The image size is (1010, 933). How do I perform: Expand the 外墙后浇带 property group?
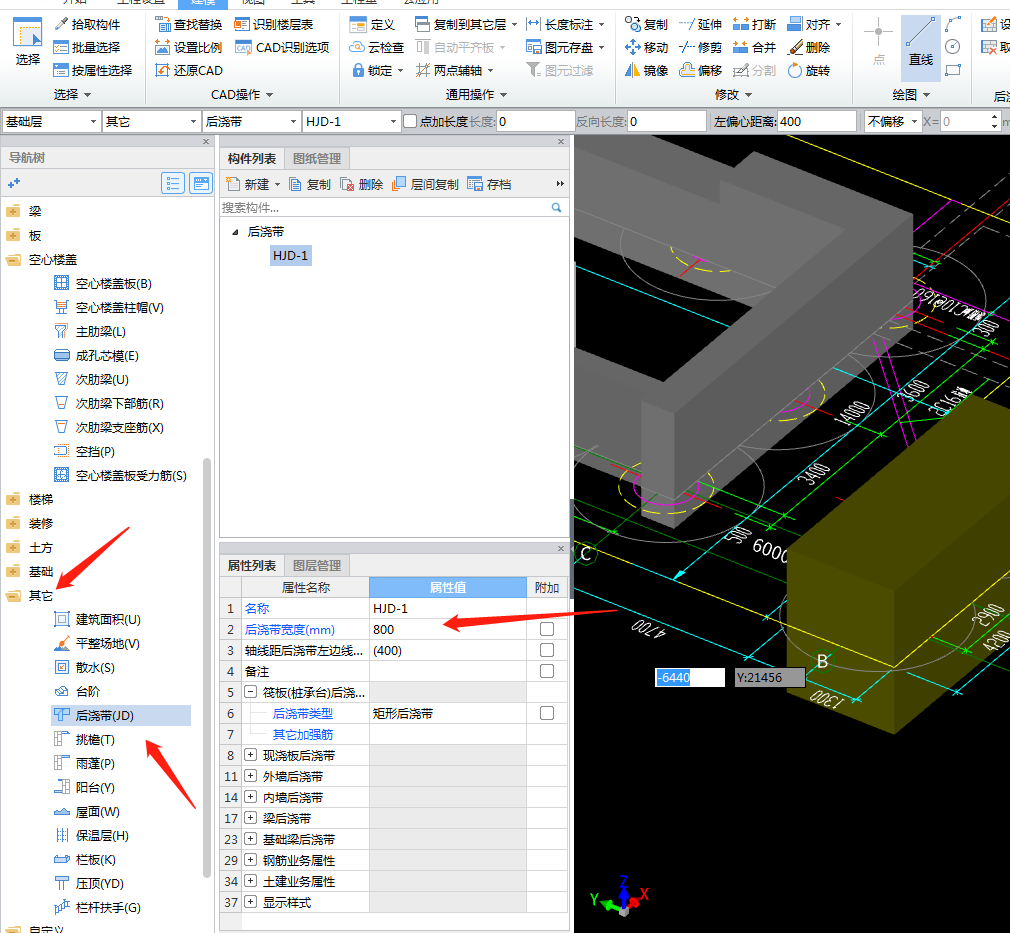coord(251,776)
